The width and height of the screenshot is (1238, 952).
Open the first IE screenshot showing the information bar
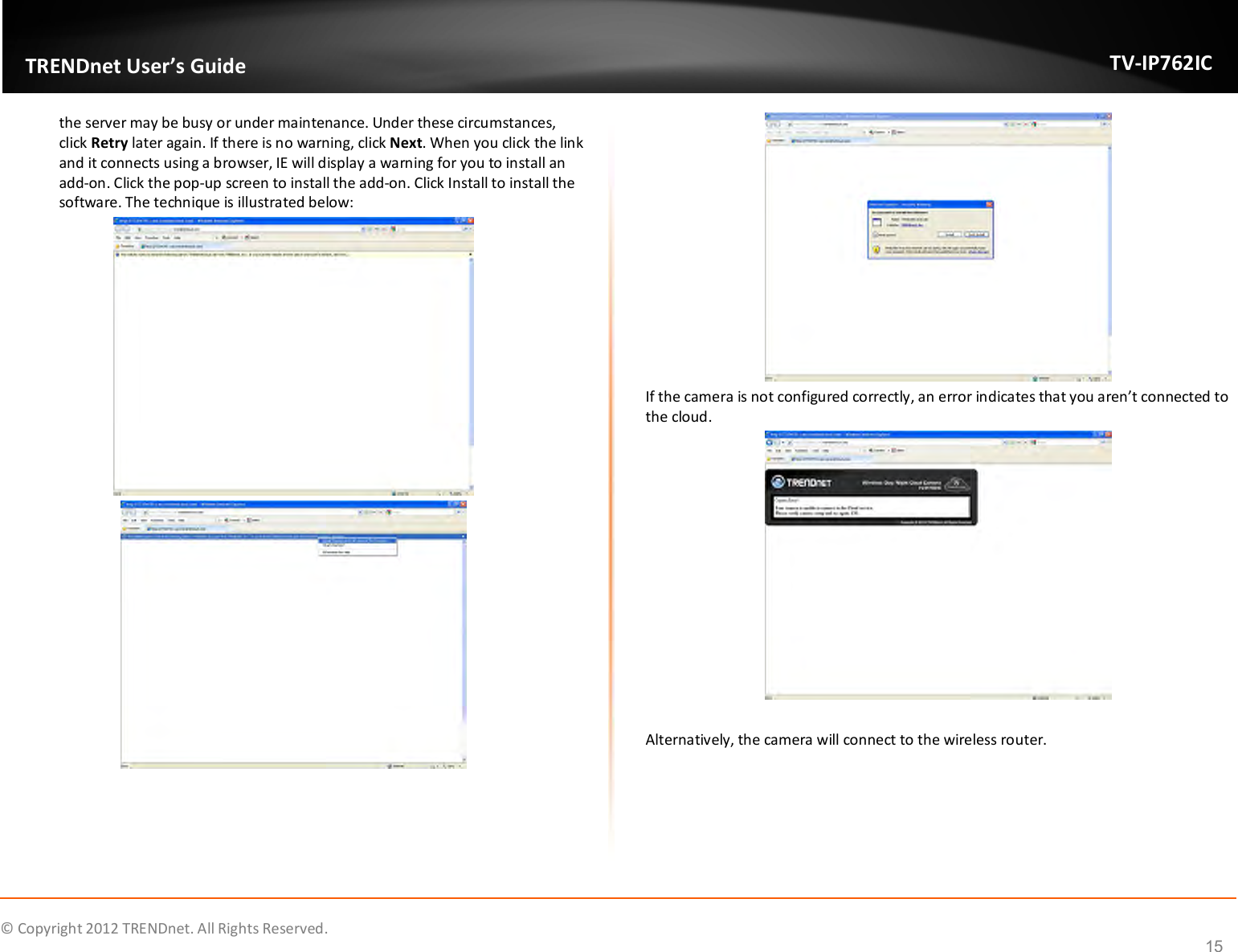point(293,356)
